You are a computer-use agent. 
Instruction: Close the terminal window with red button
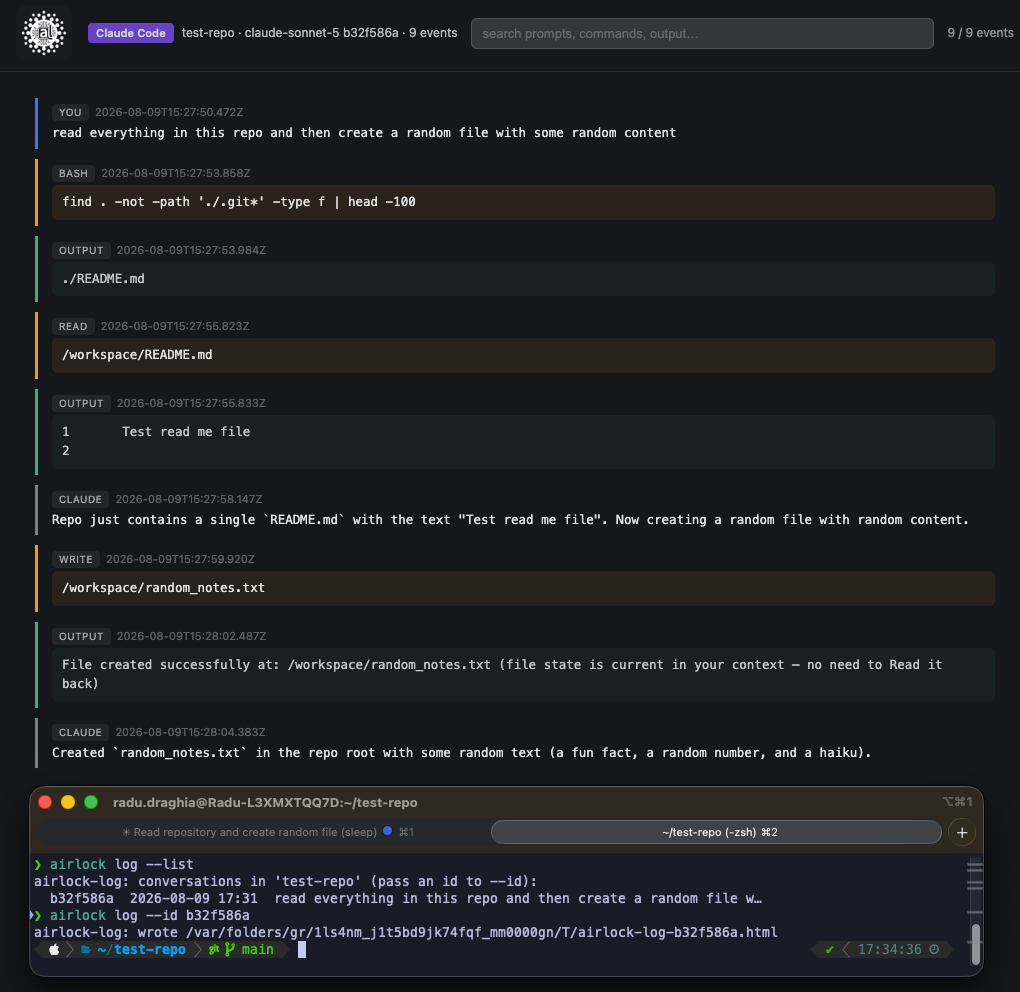click(x=45, y=802)
